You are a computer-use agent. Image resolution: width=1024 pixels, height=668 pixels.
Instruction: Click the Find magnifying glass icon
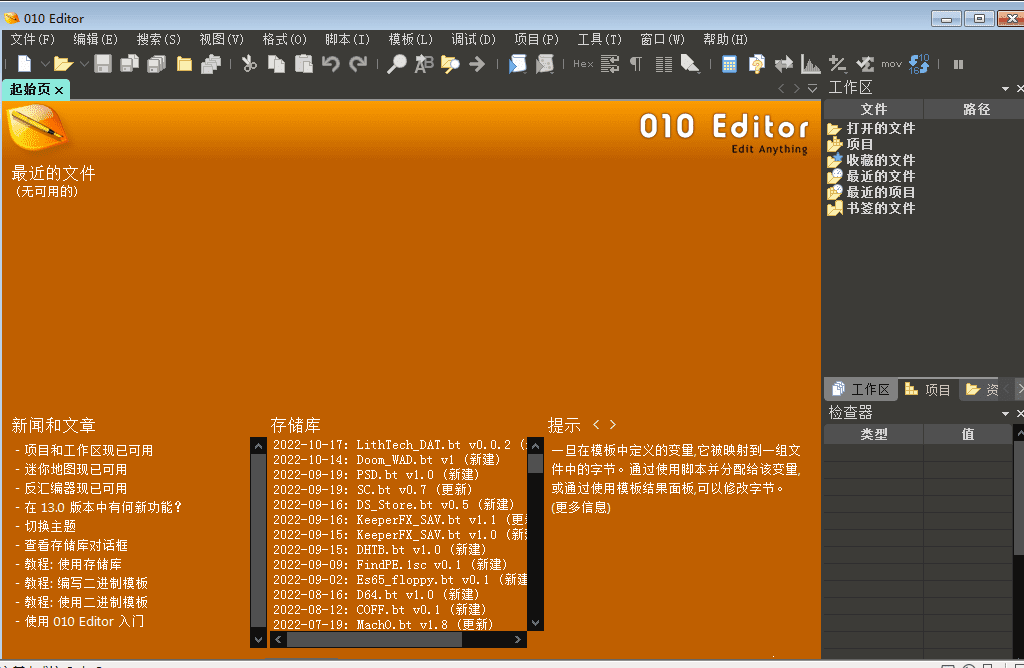[x=397, y=64]
